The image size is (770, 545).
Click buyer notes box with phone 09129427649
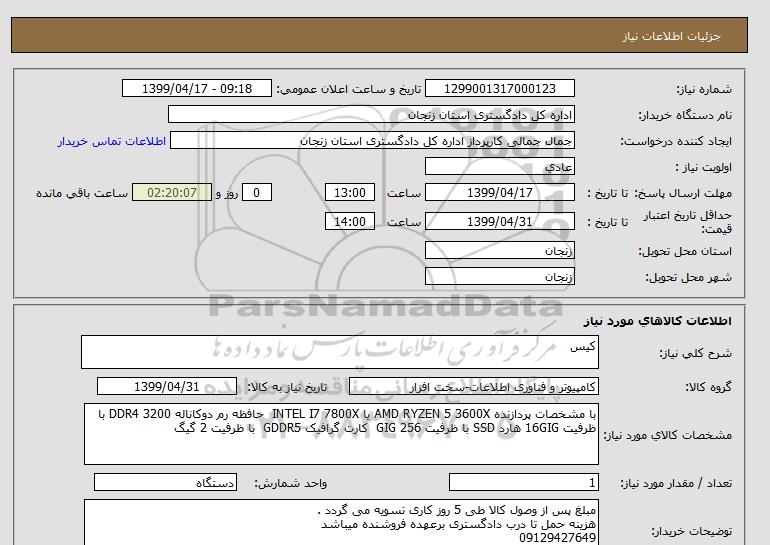(x=341, y=522)
